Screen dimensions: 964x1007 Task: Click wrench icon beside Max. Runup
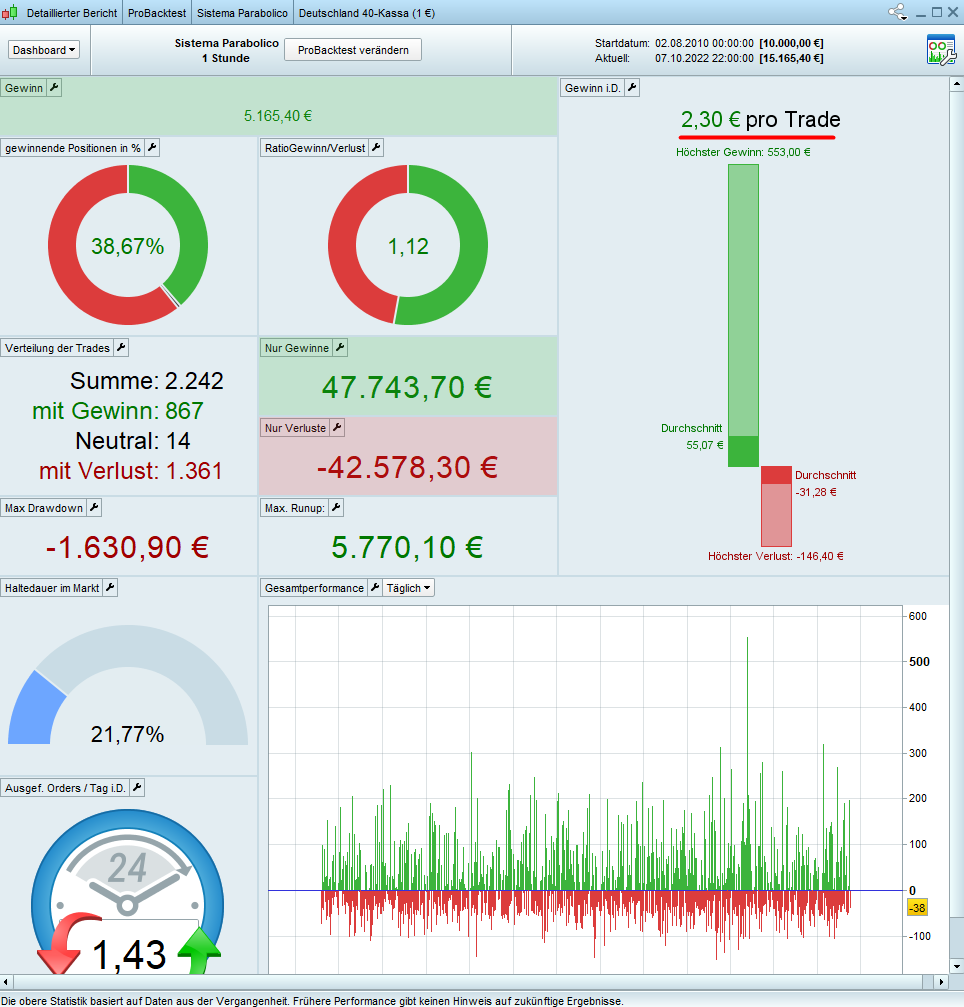pos(336,507)
